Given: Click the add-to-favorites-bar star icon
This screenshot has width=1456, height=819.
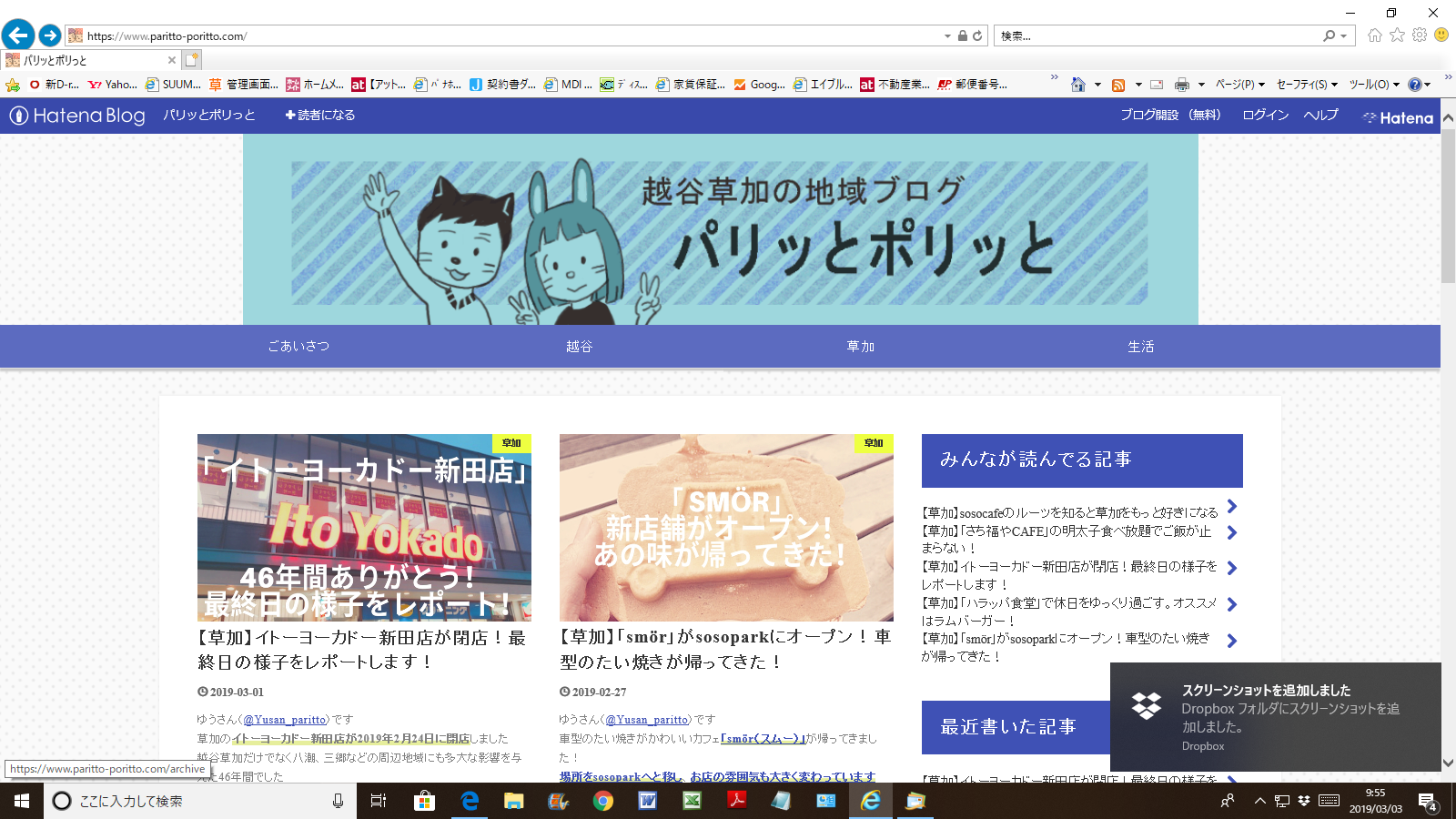Looking at the screenshot, I should coord(13,85).
